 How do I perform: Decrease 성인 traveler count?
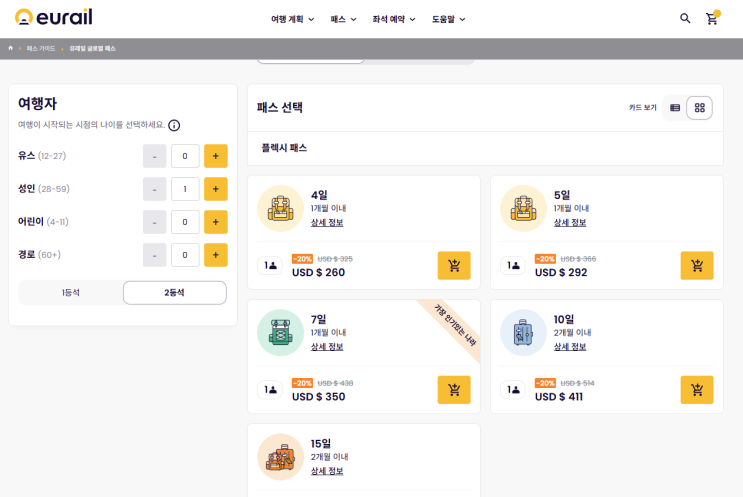click(x=155, y=189)
